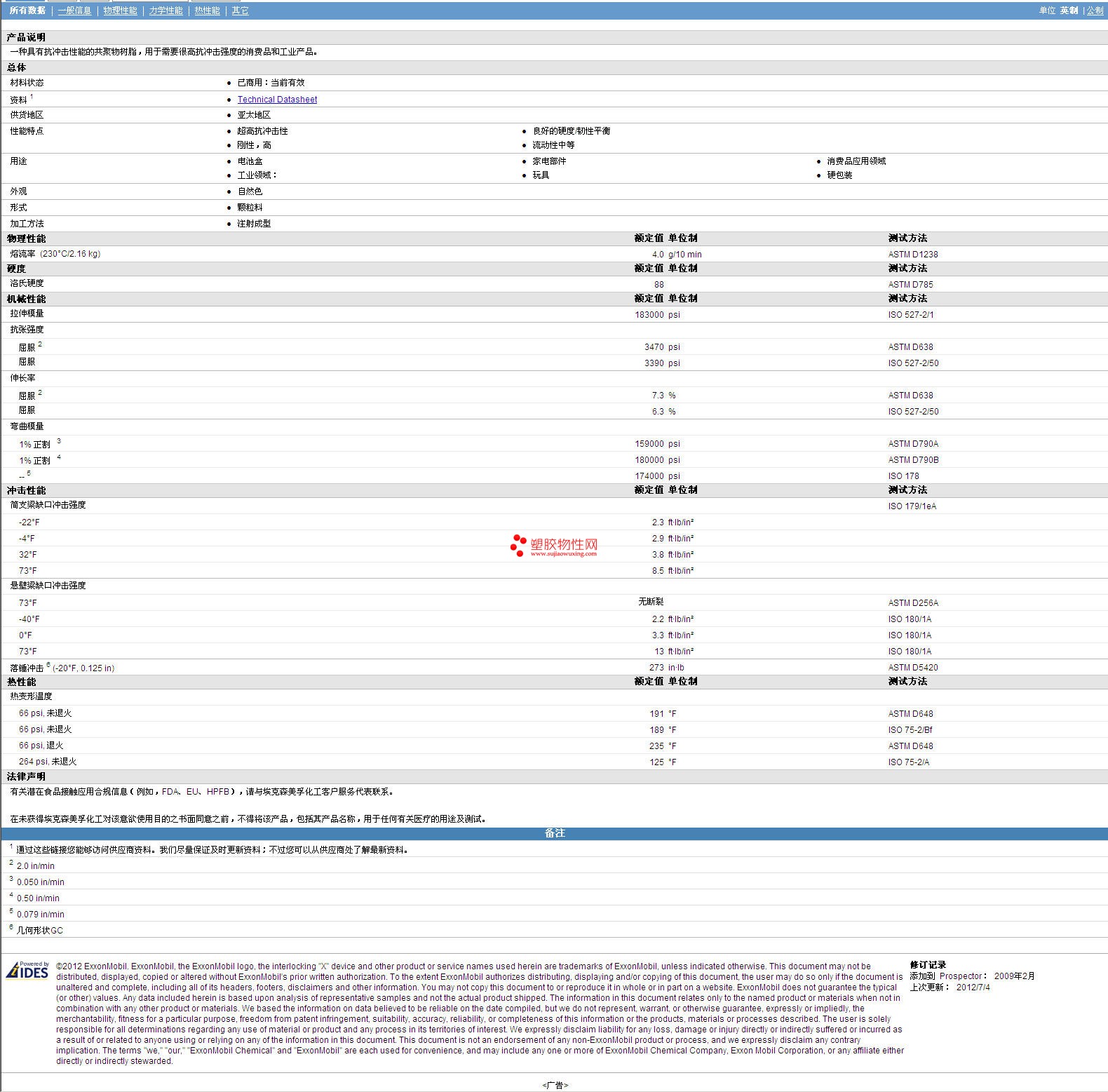Click the 修订记录 heading in footer
This screenshot has width=1108, height=1092.
pos(928,965)
